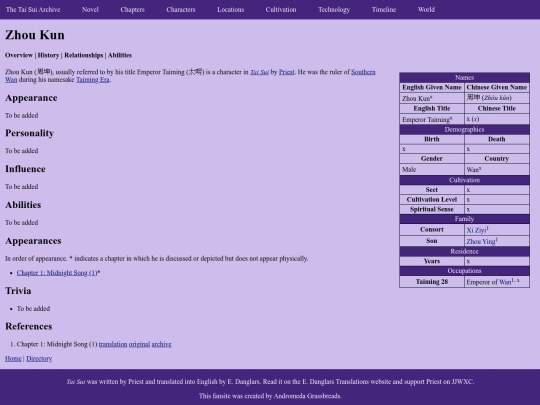Click the Cultivation header in infobox
The height and width of the screenshot is (405, 540).
click(465, 180)
